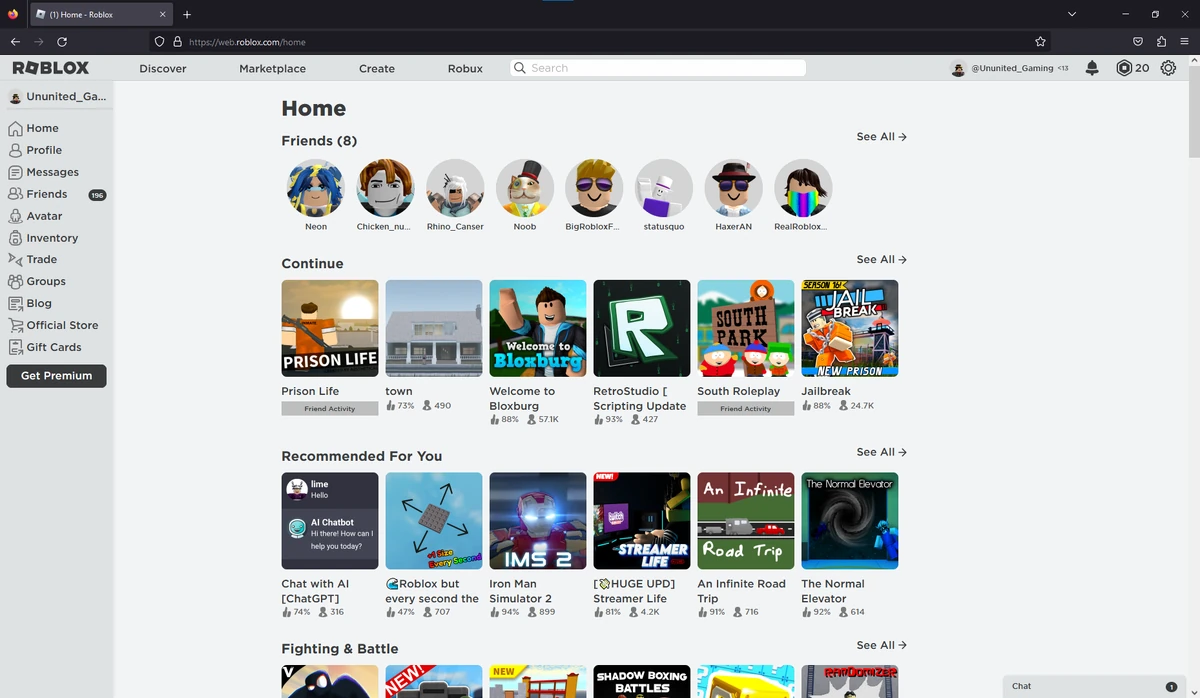Open the settings gear icon

1168,68
